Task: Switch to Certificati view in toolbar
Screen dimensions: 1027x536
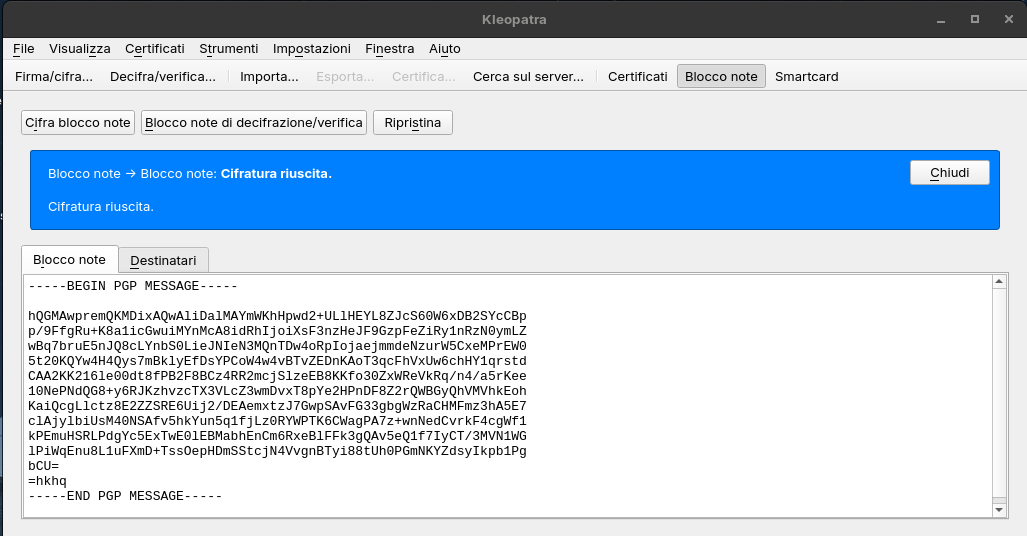Action: coord(638,76)
